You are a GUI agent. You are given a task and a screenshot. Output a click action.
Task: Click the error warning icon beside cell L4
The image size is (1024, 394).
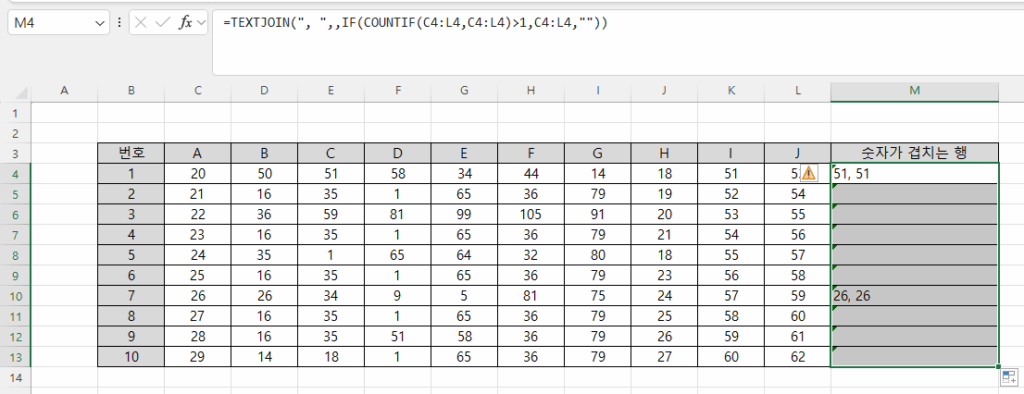[x=808, y=173]
